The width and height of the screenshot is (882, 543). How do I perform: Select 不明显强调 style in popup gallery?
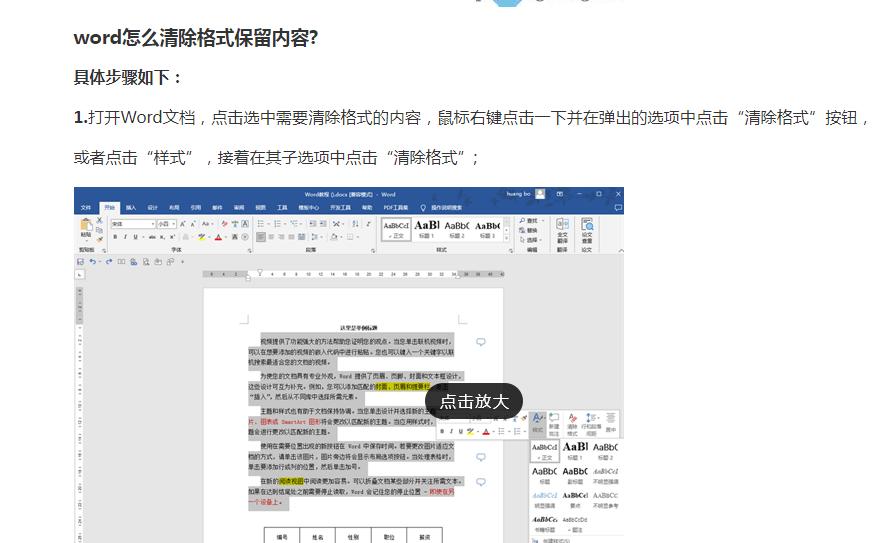coord(605,476)
